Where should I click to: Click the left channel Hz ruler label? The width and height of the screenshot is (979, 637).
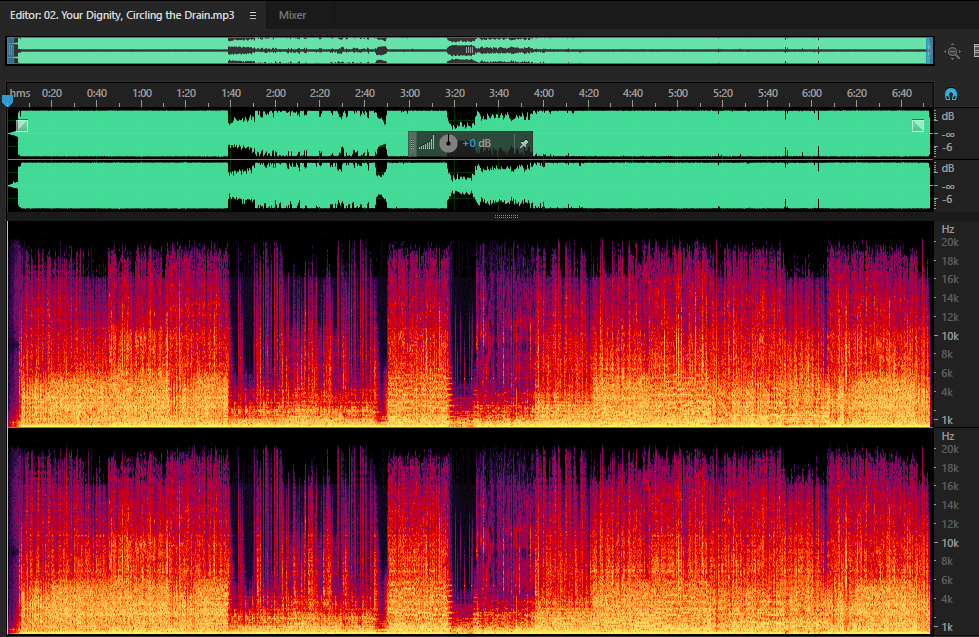[948, 229]
